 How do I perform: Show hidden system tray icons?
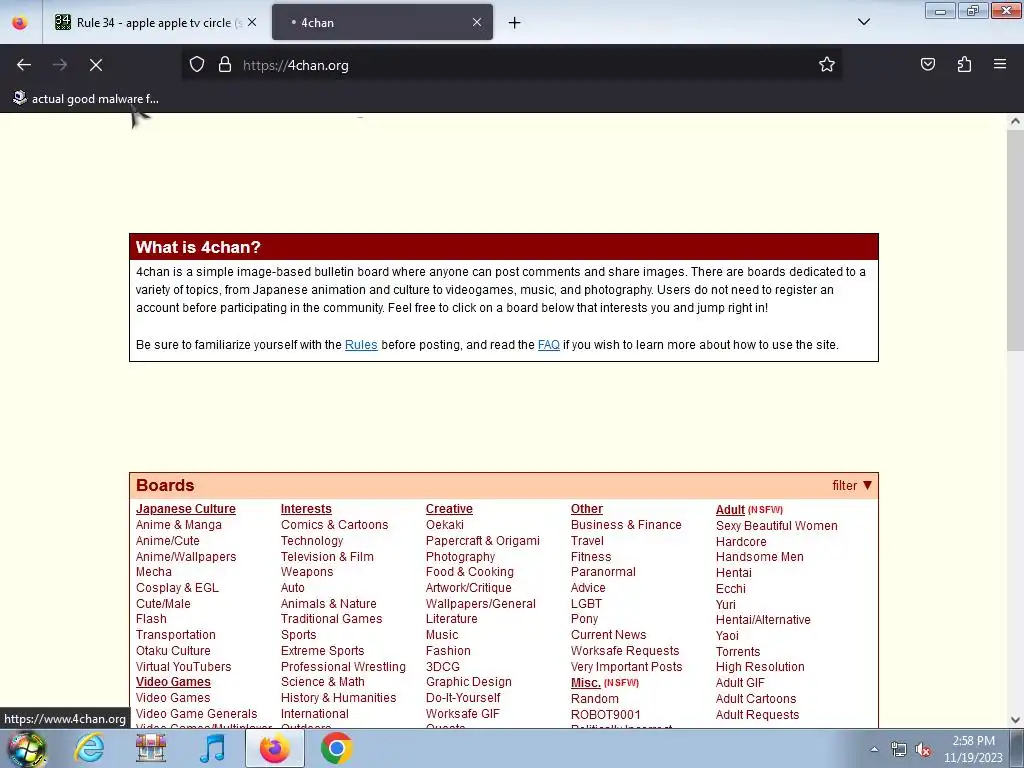[x=874, y=749]
